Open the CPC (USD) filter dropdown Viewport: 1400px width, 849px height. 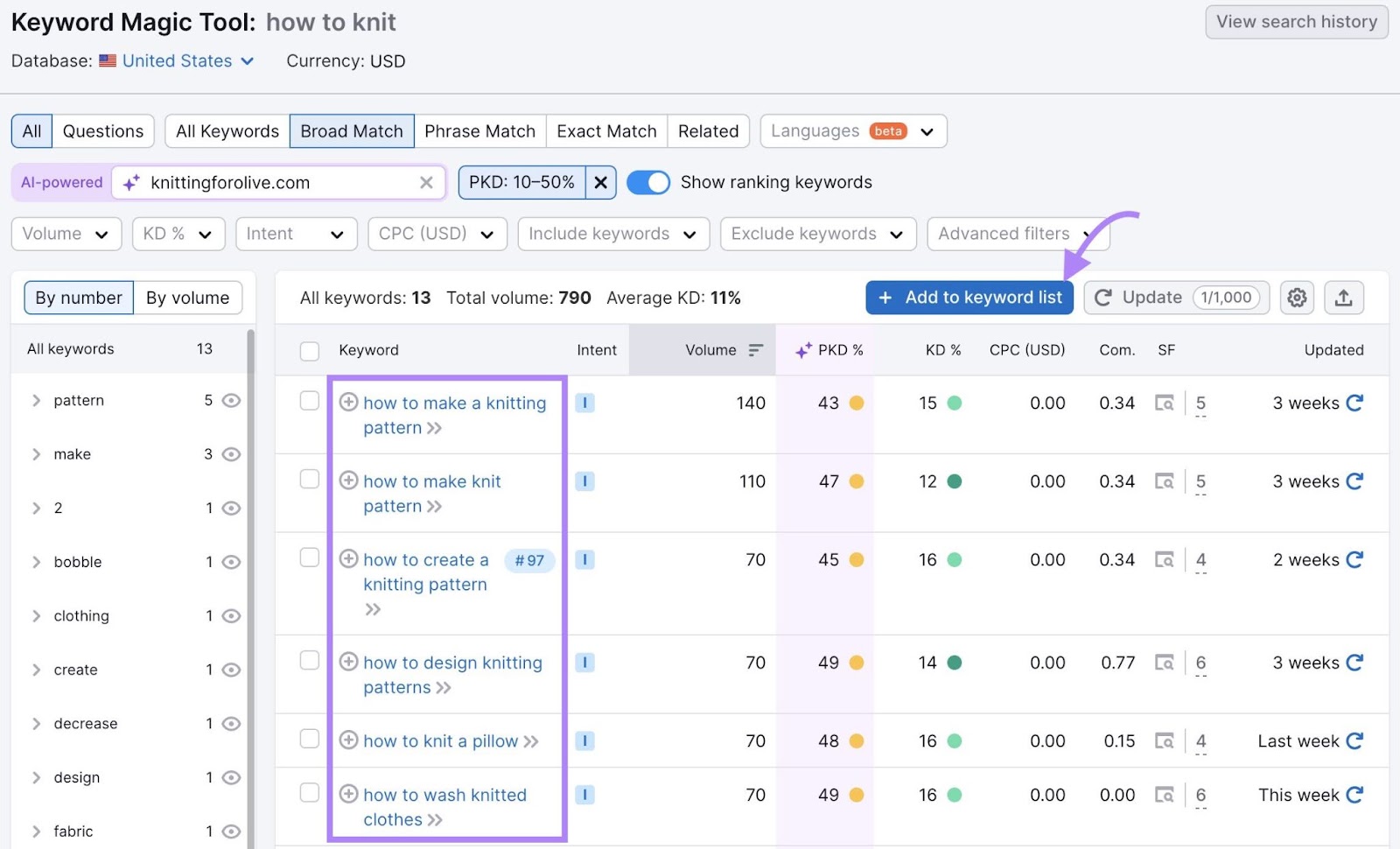point(437,234)
